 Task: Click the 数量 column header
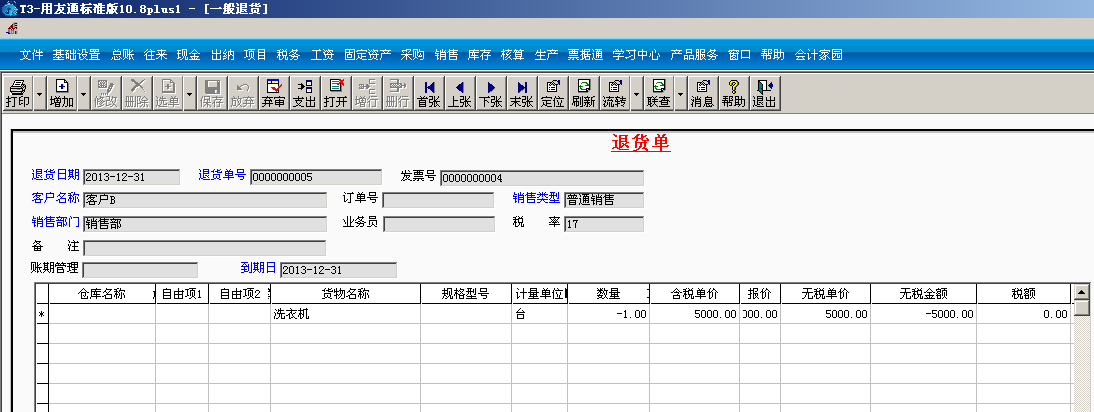[608, 294]
